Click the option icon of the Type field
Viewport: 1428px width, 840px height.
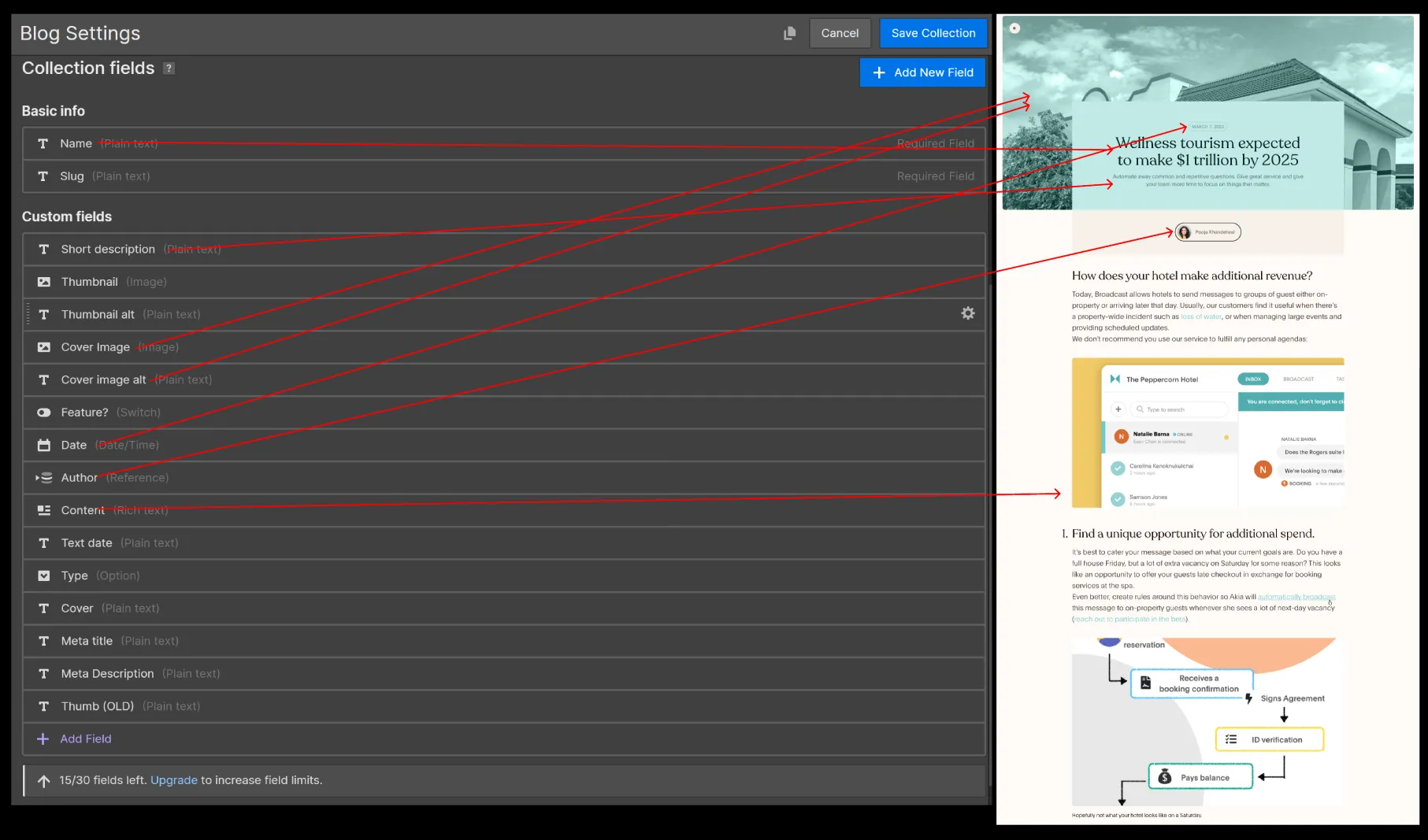(44, 575)
